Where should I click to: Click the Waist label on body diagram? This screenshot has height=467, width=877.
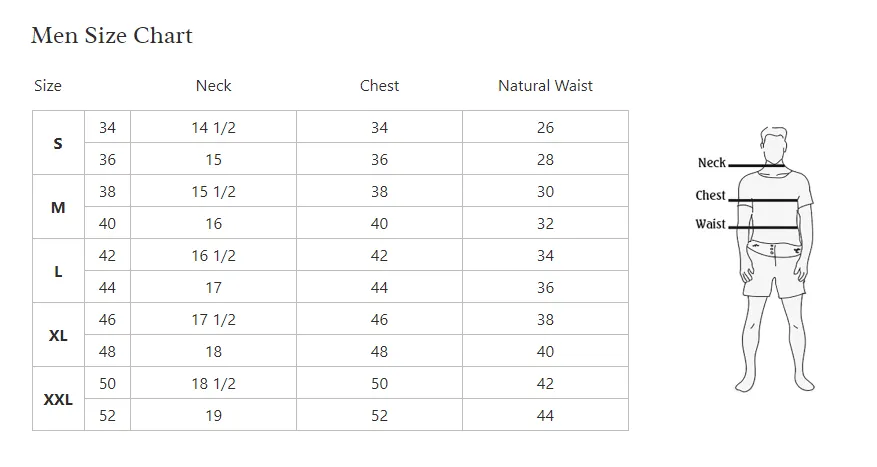[x=710, y=224]
